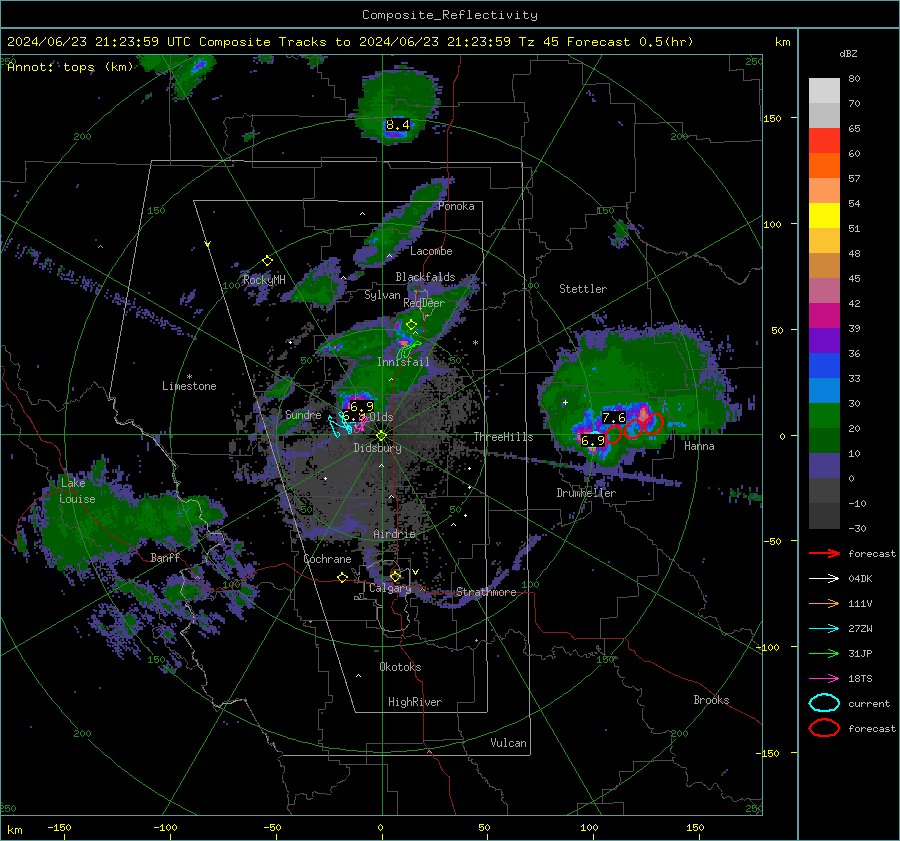Click the red forecast arrow in legend
The image size is (900, 841).
tap(824, 553)
